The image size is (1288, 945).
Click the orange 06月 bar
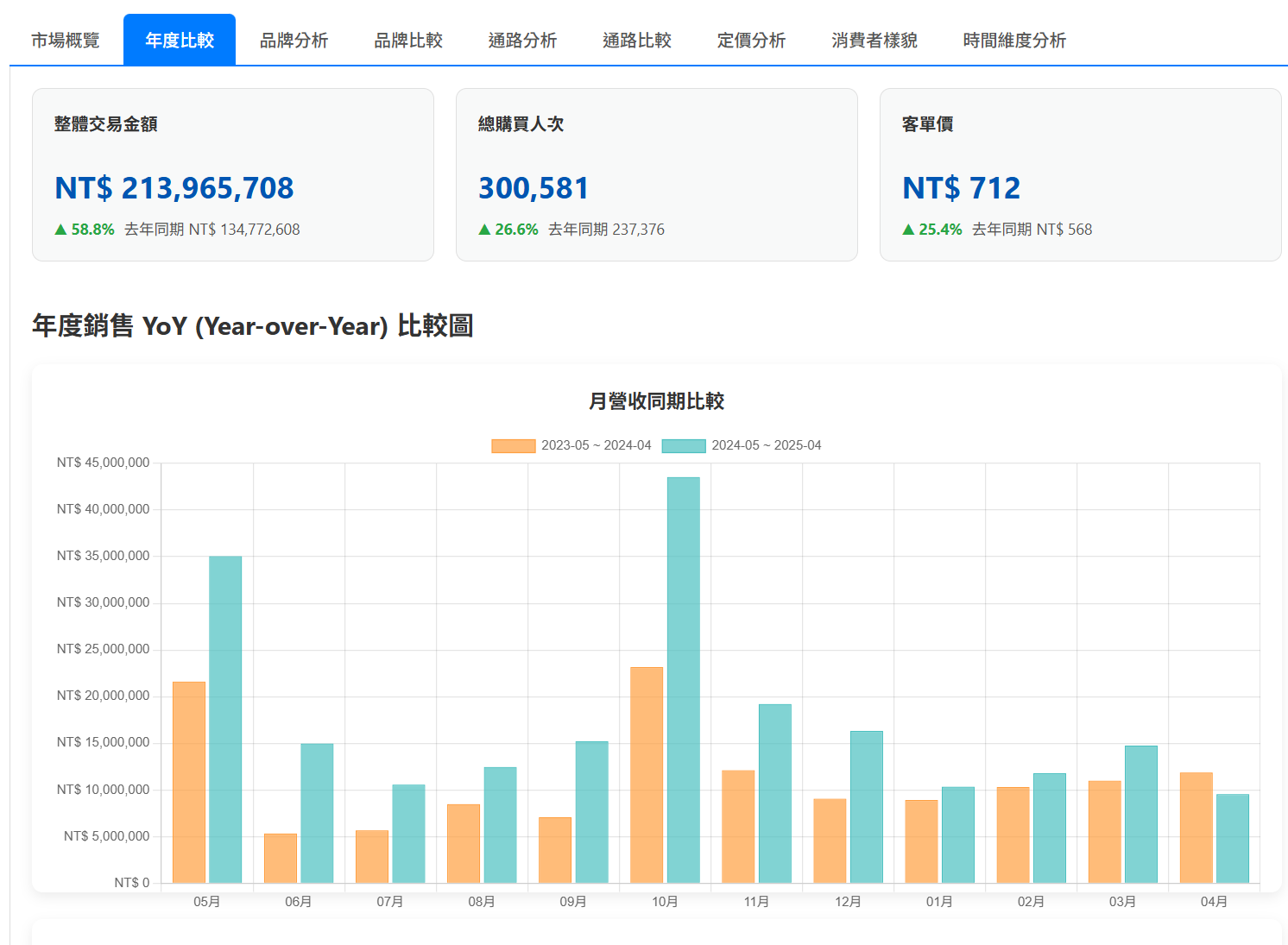pos(281,858)
